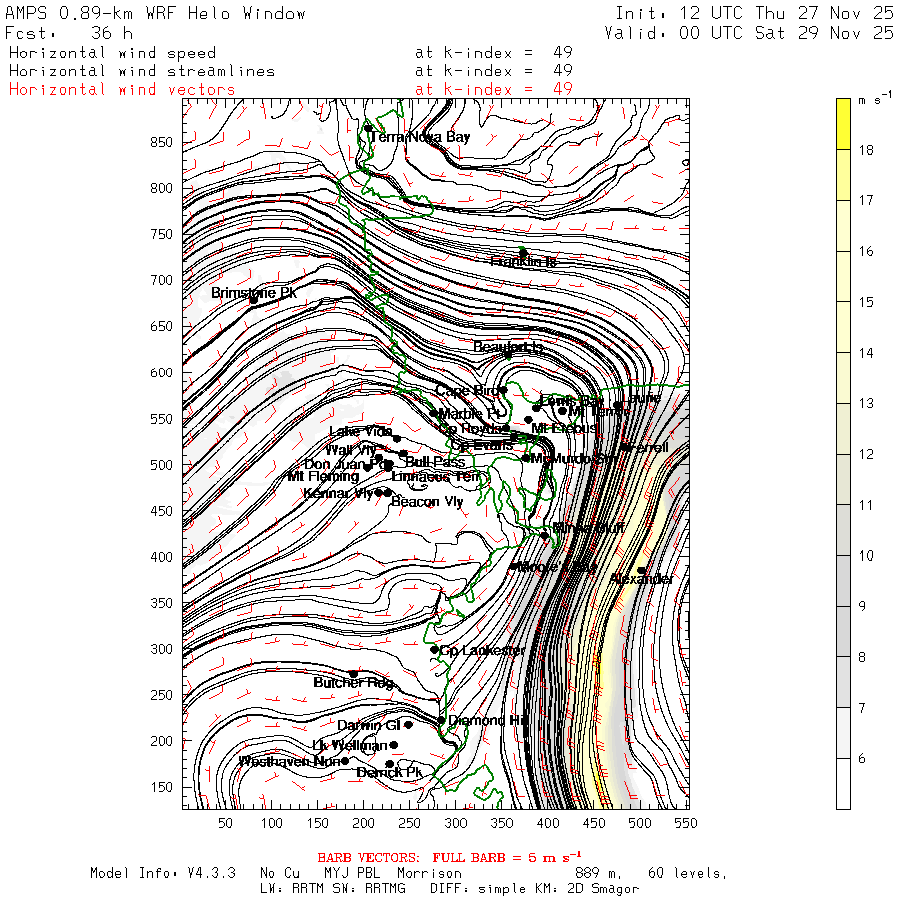Click the y-axis tick label '600'
This screenshot has width=900, height=900.
pyautogui.click(x=161, y=373)
